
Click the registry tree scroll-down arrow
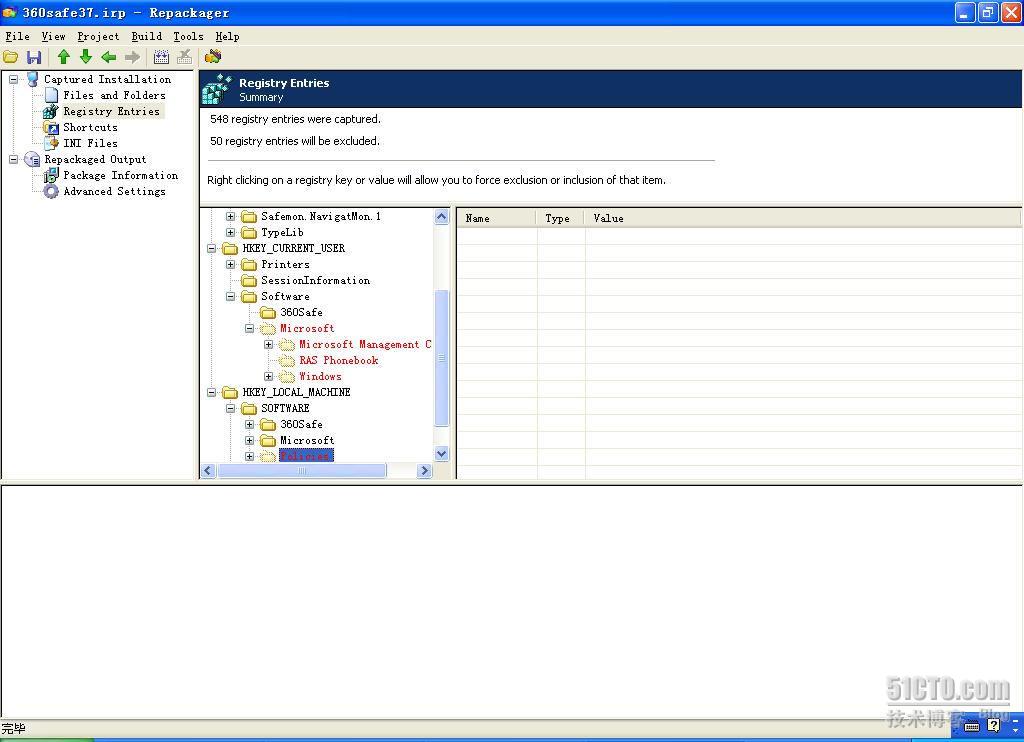[442, 454]
